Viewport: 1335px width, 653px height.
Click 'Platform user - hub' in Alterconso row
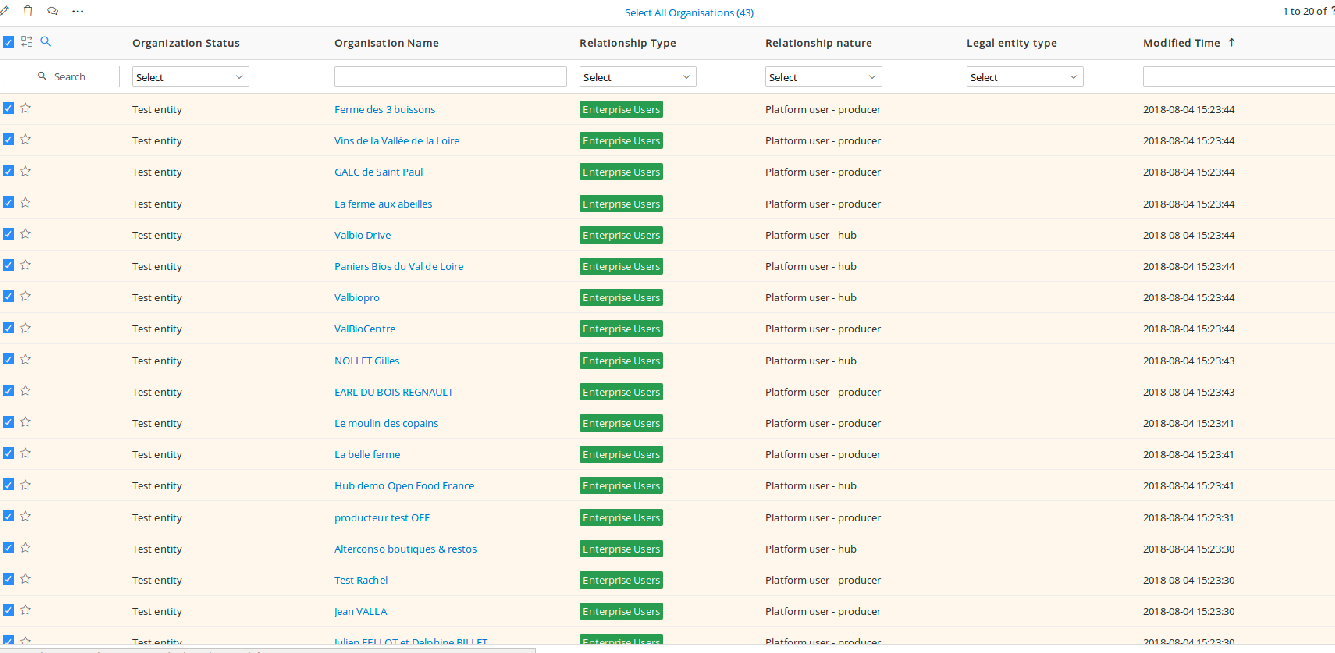point(811,549)
